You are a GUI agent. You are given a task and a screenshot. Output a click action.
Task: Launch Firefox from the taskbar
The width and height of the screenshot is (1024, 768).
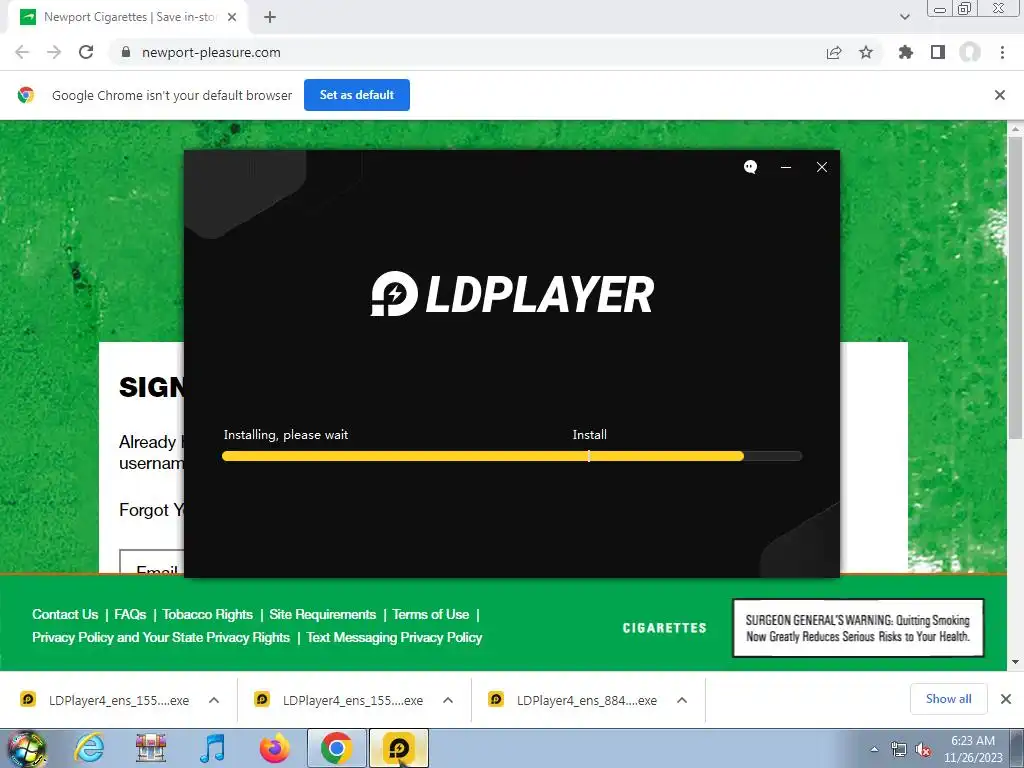(x=275, y=748)
